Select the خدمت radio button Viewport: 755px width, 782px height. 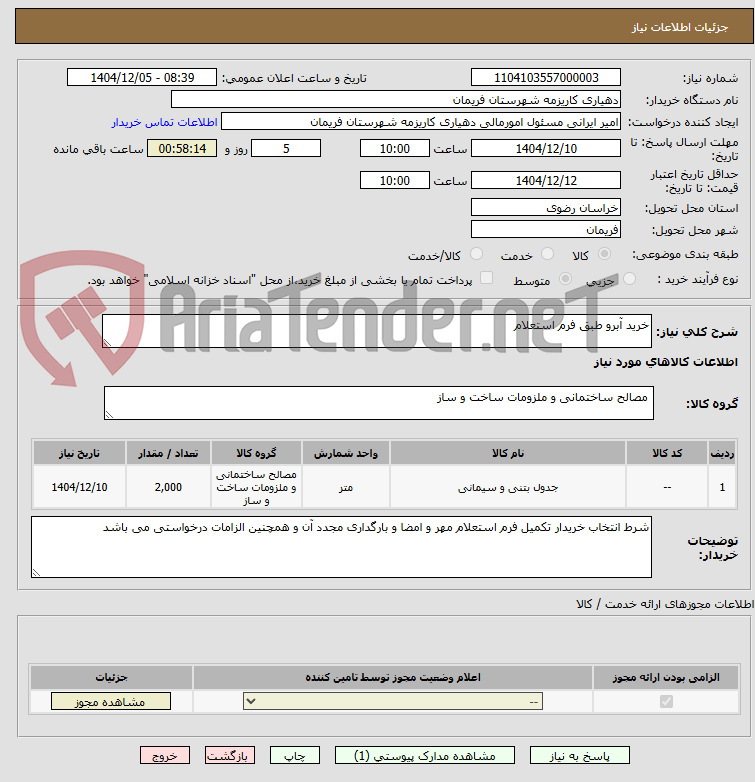[x=548, y=254]
